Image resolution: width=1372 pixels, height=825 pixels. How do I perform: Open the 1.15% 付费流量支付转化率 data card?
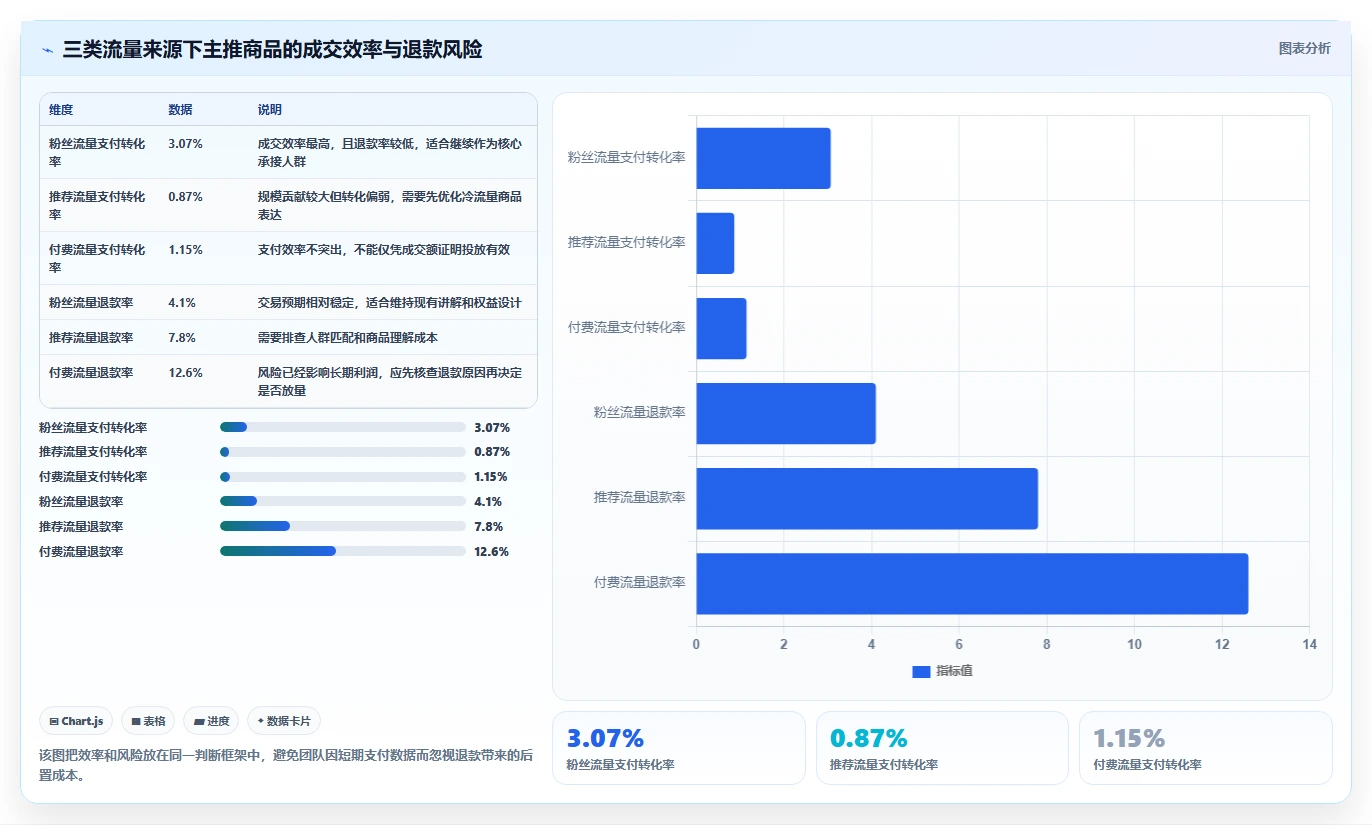pos(1205,748)
